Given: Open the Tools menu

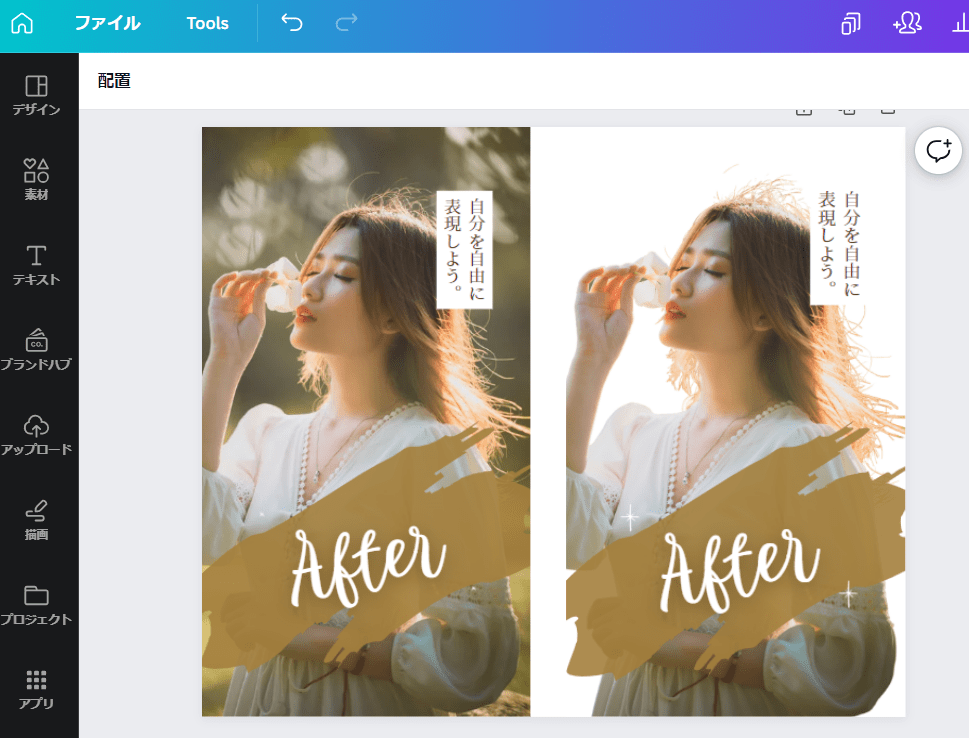Looking at the screenshot, I should 207,24.
